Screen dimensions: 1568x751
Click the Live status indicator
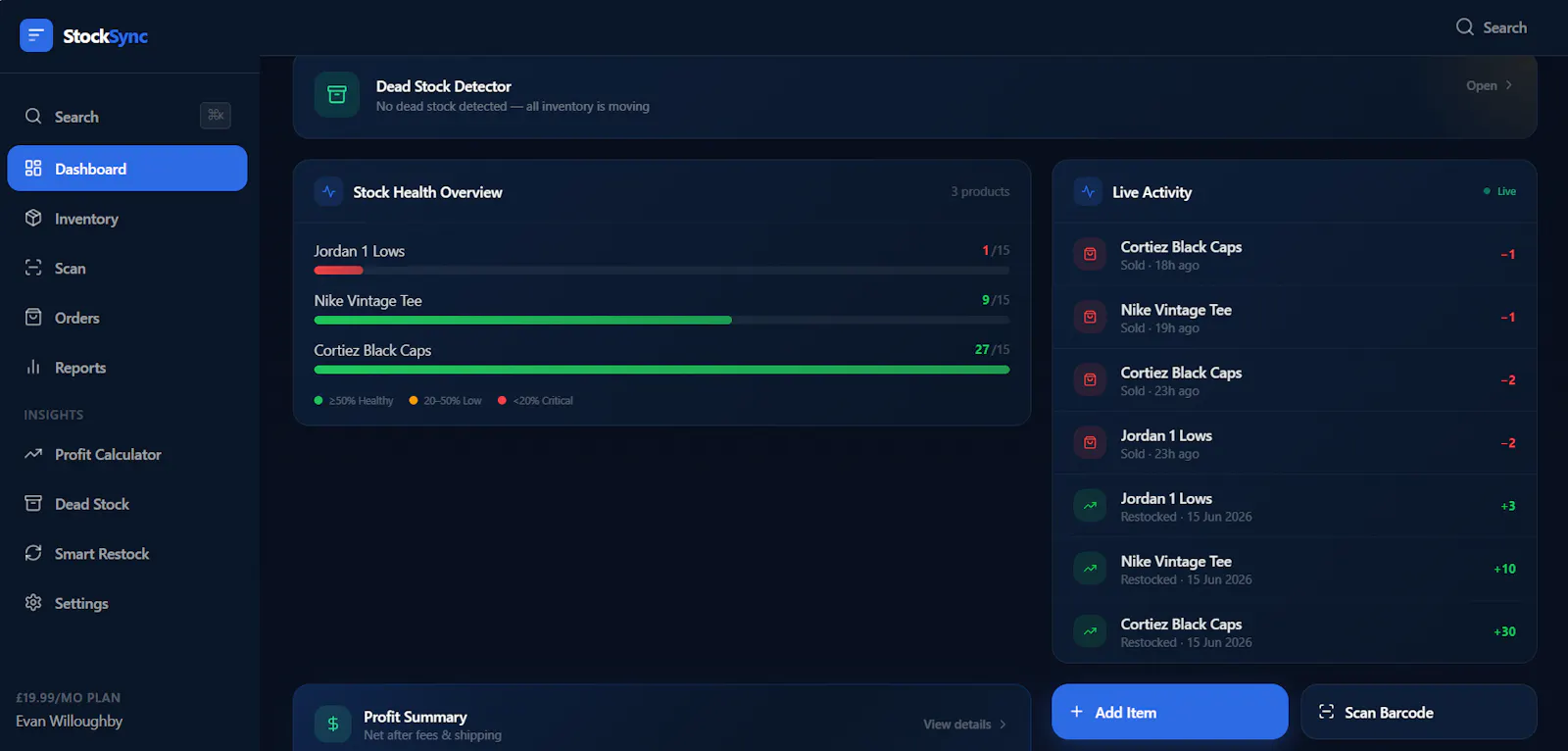point(1499,191)
